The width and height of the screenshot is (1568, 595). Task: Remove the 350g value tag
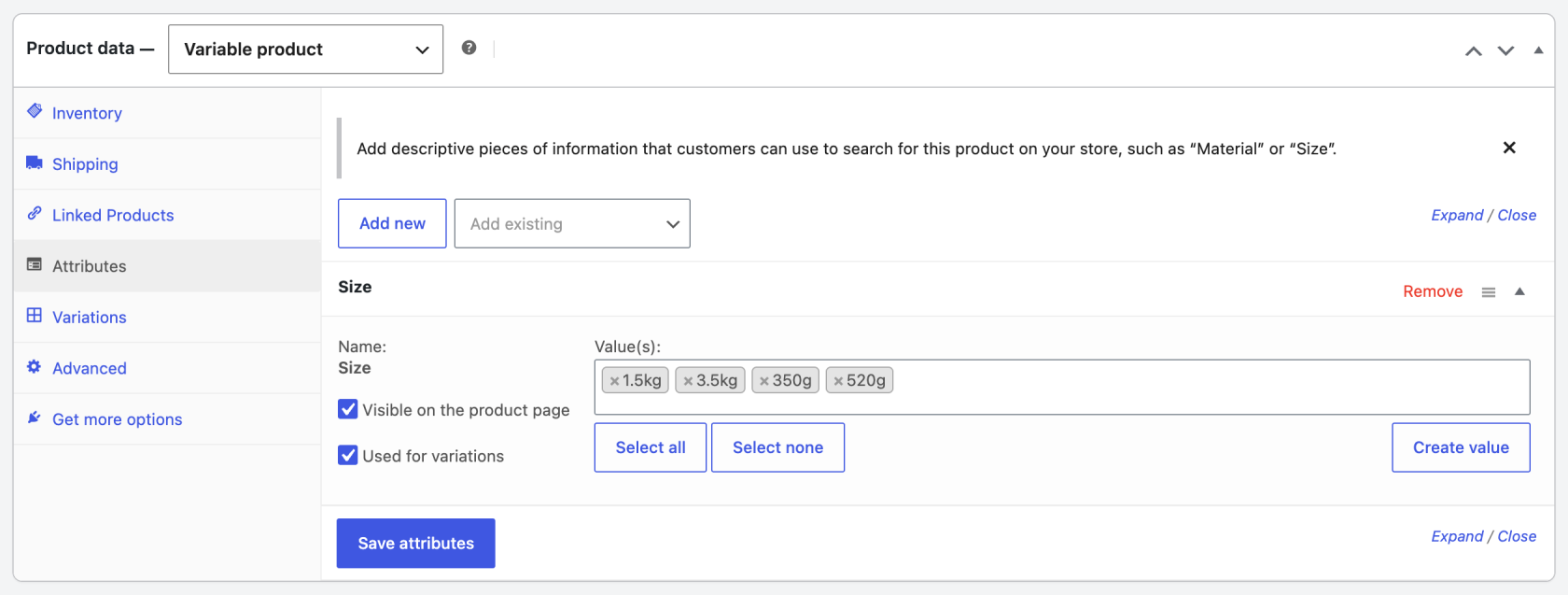point(764,381)
